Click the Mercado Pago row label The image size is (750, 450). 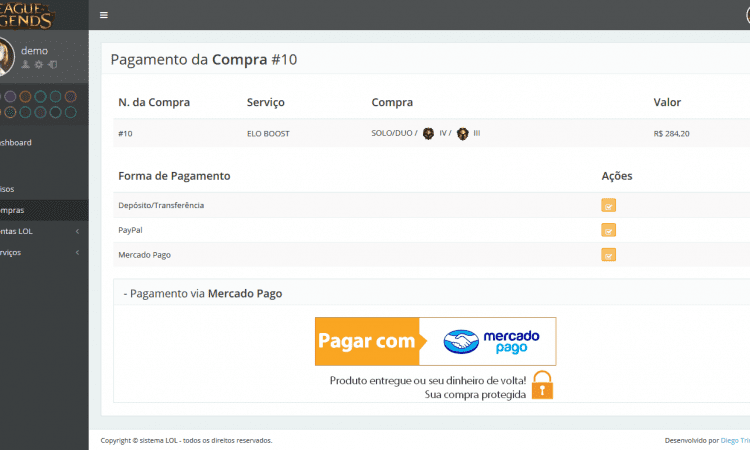144,255
